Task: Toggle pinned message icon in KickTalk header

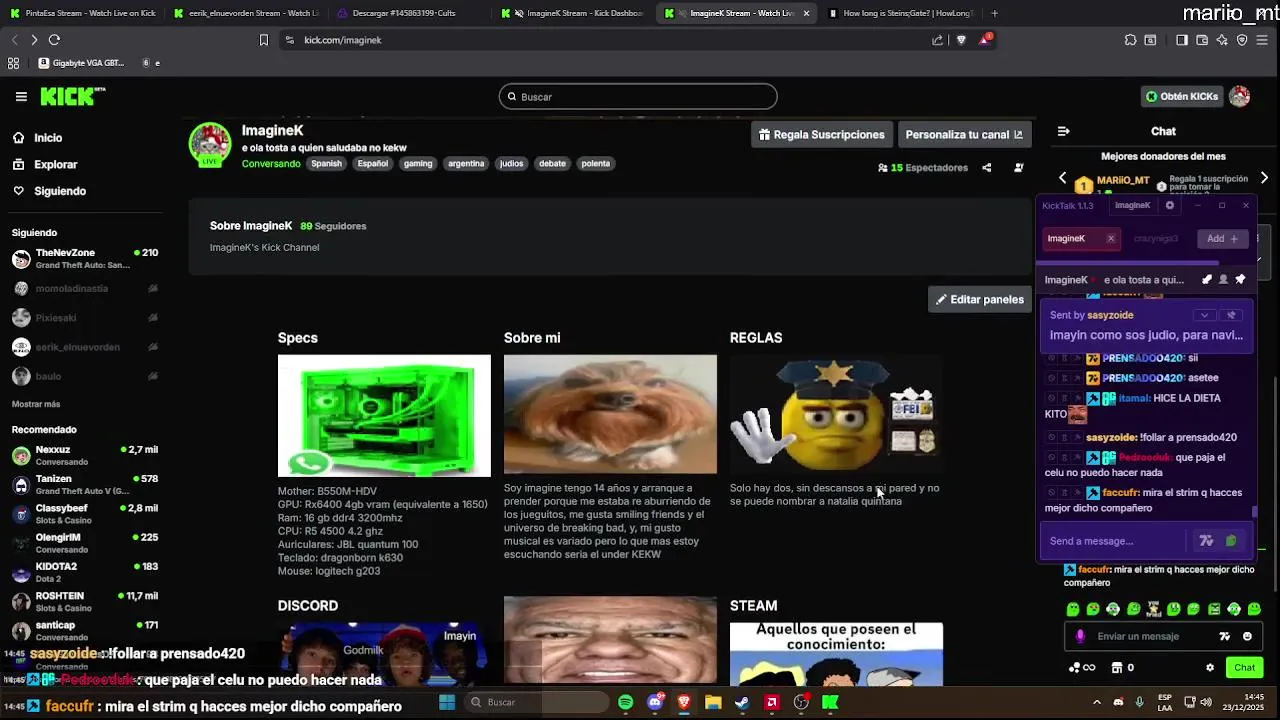Action: tap(1241, 280)
